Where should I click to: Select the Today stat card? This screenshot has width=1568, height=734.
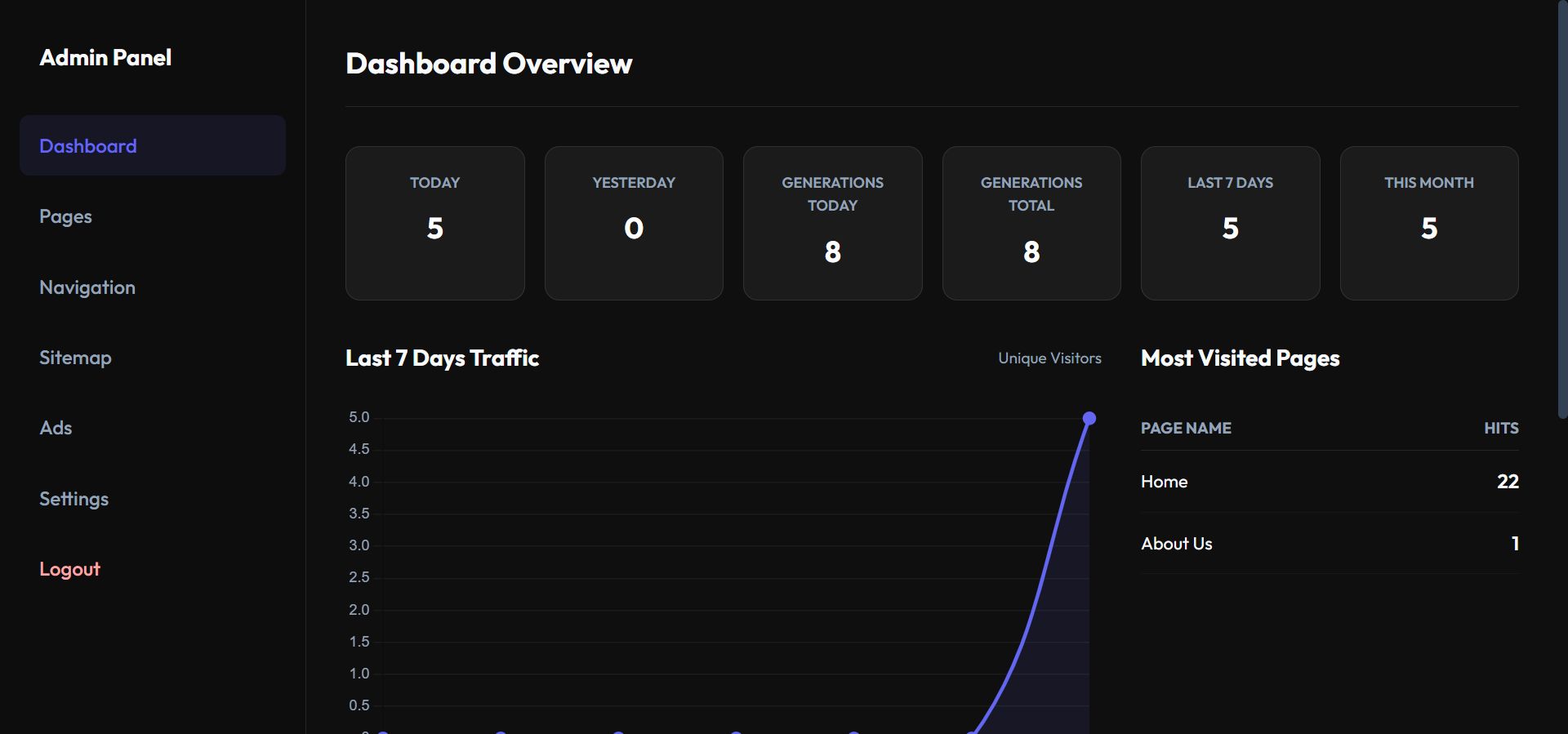pos(435,223)
